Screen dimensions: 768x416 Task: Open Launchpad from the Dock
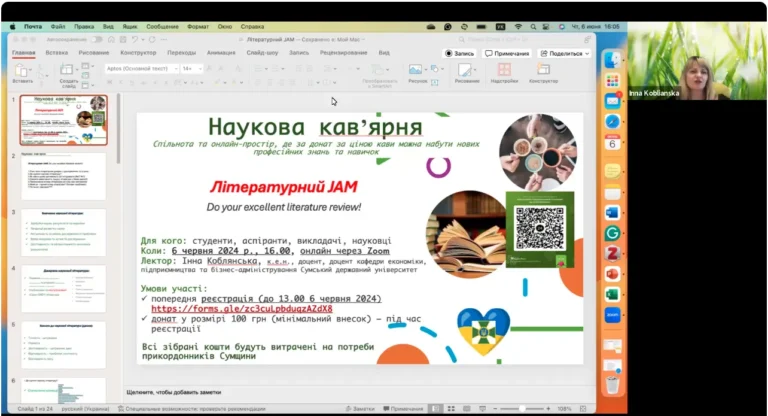pos(612,81)
